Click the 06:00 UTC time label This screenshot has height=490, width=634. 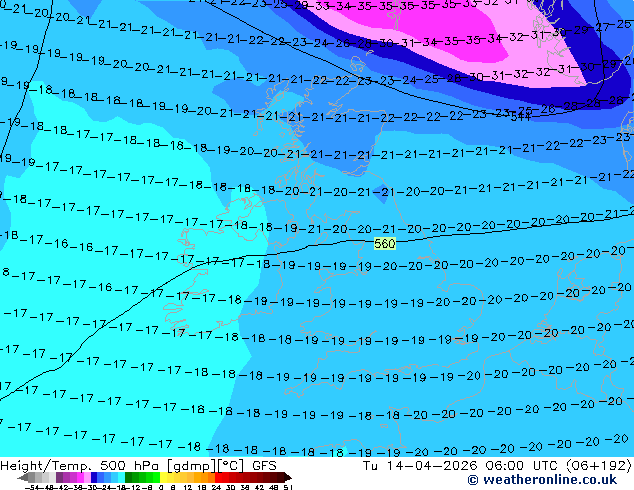point(522,465)
